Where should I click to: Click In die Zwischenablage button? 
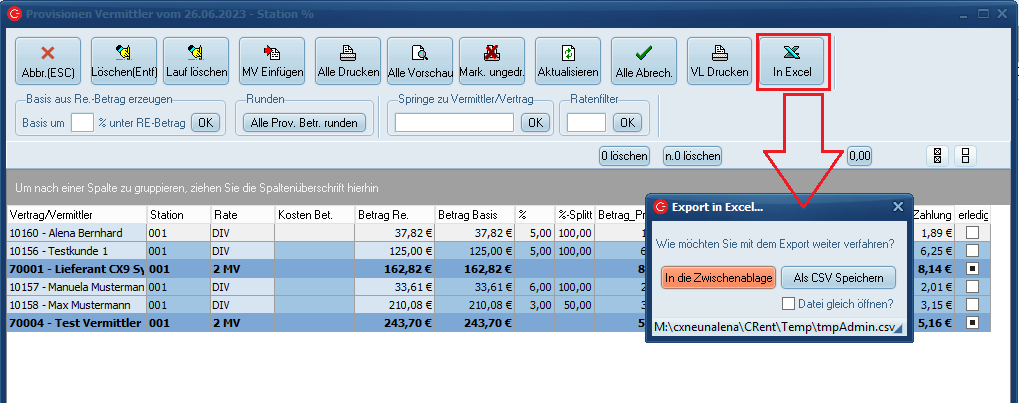717,277
